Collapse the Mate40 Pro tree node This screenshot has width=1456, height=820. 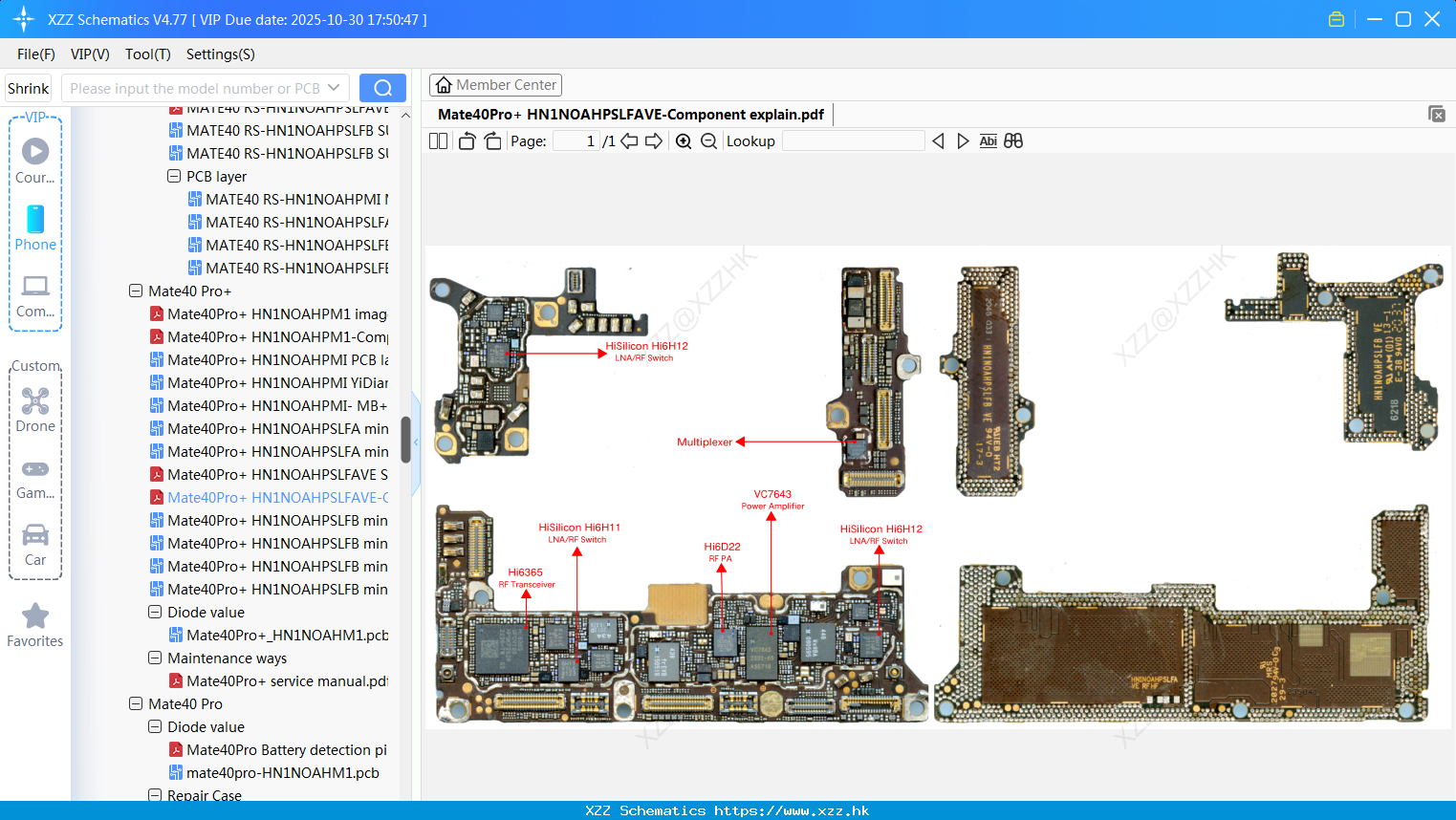[136, 703]
